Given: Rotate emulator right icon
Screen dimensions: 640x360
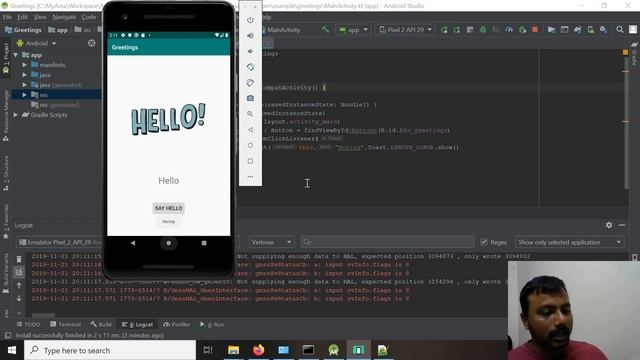Looking at the screenshot, I should (250, 83).
